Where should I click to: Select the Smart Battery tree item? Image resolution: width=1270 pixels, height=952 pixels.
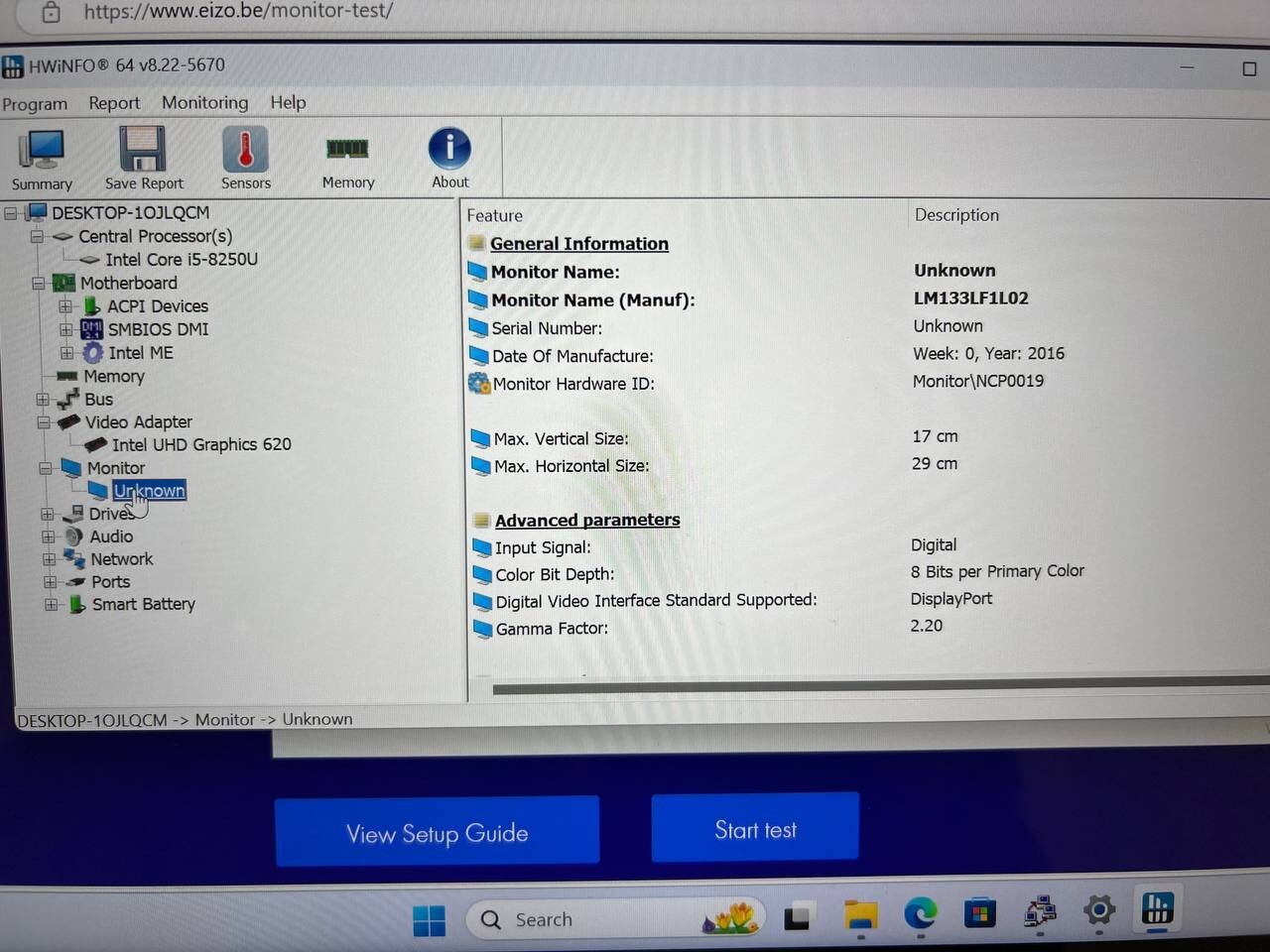(143, 604)
